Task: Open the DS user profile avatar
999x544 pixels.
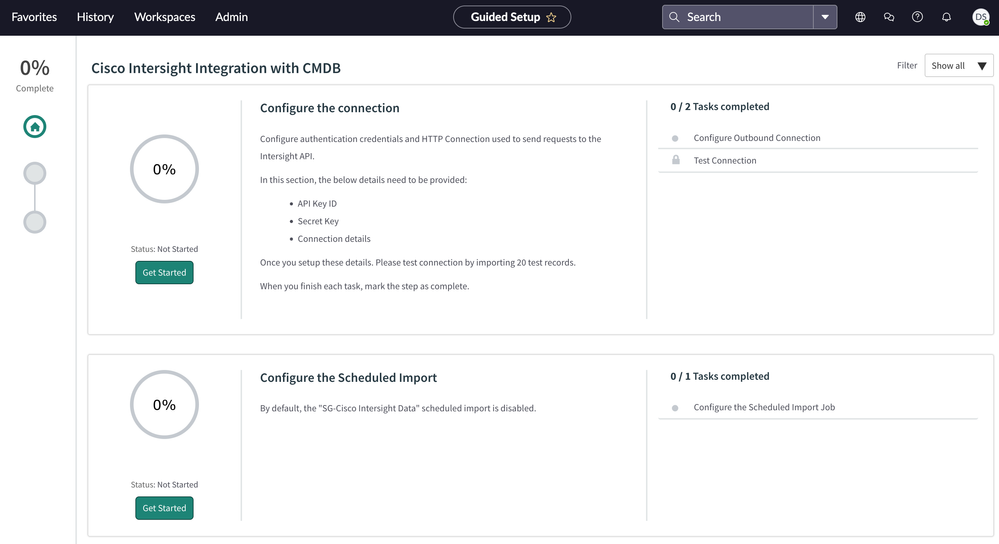Action: tap(981, 17)
